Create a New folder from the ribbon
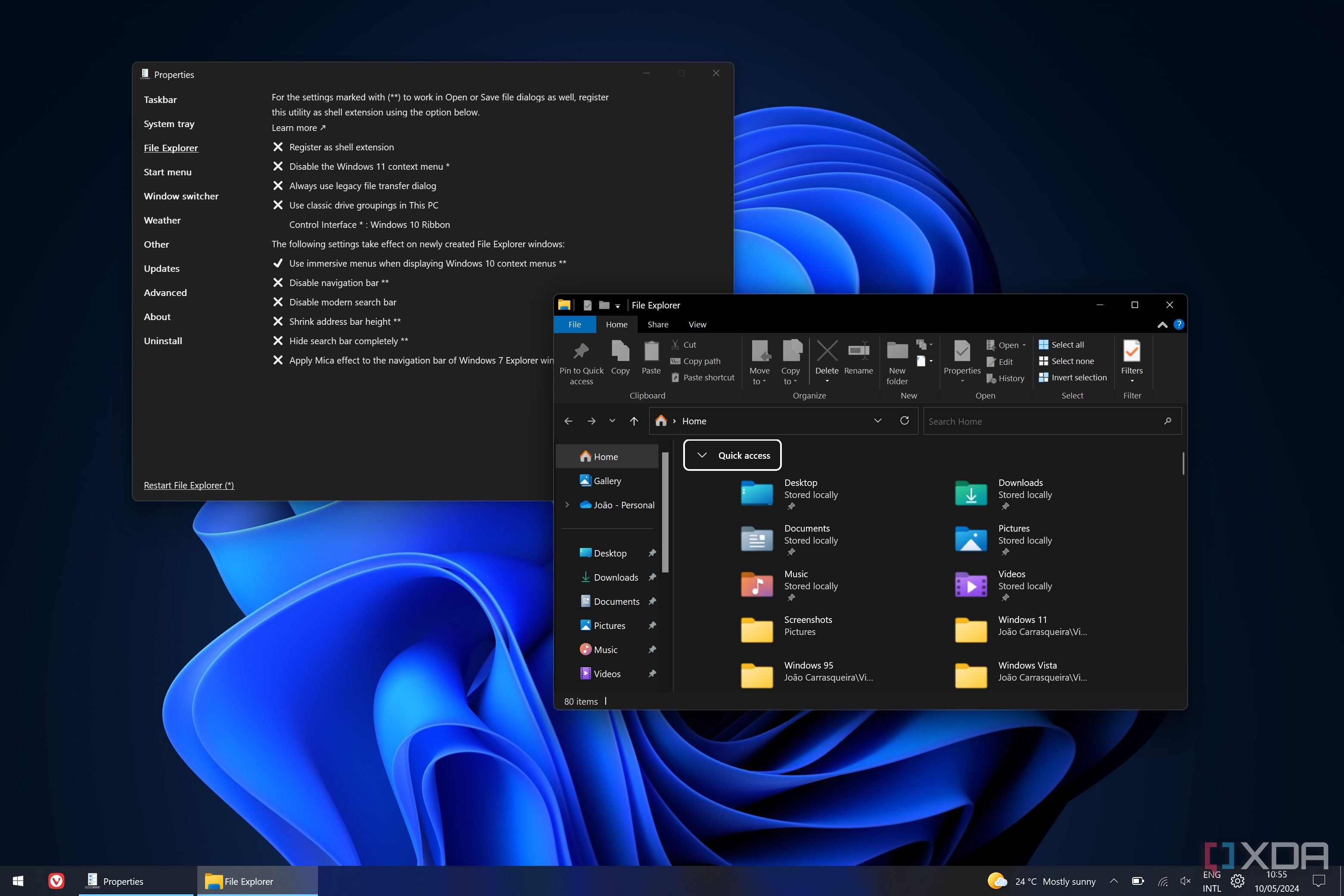This screenshot has width=1344, height=896. pyautogui.click(x=896, y=352)
